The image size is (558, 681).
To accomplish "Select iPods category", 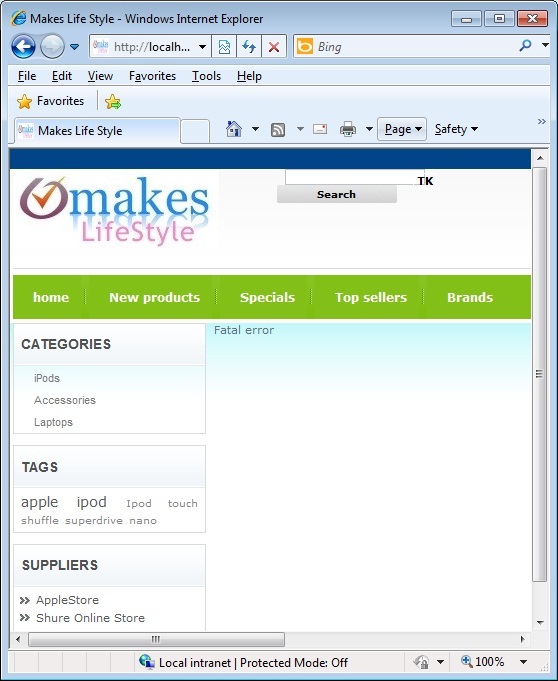I will pyautogui.click(x=47, y=378).
